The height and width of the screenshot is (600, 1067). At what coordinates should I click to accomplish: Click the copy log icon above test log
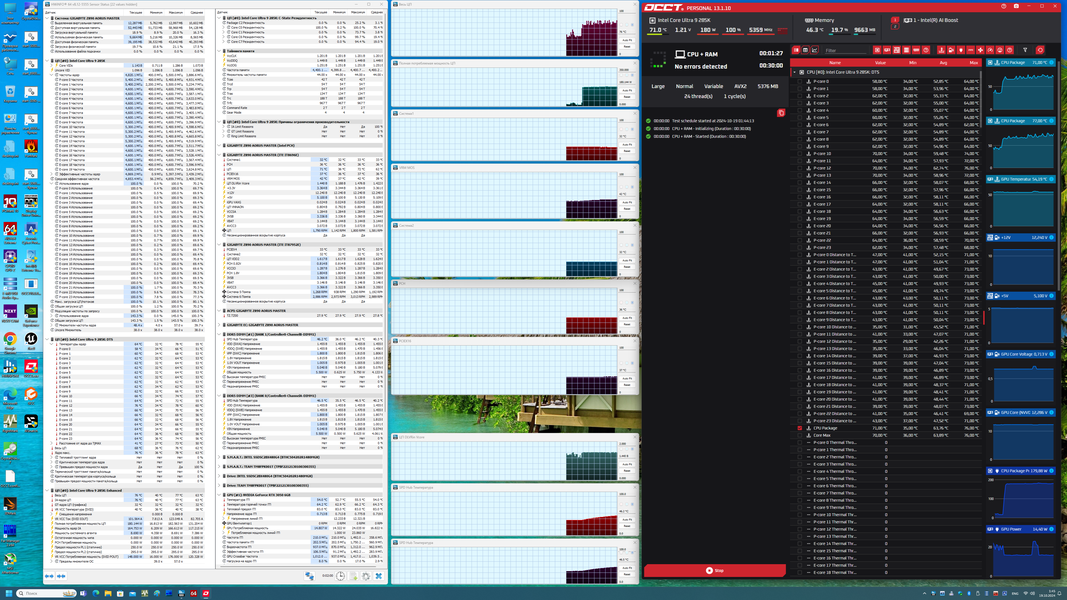[781, 113]
